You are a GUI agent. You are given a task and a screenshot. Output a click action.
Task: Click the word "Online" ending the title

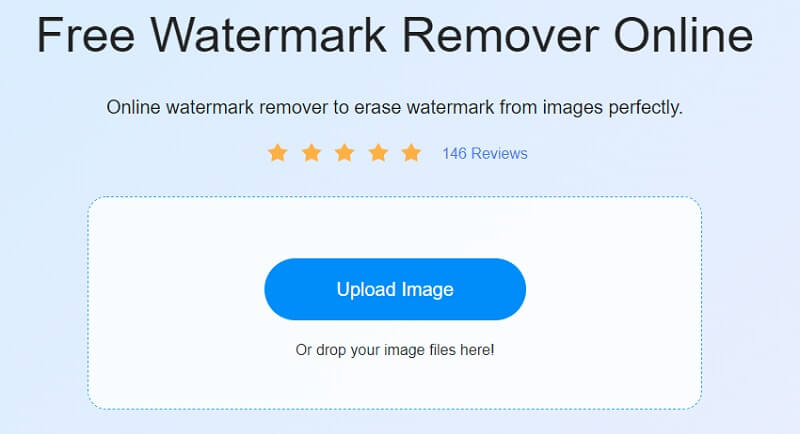683,35
